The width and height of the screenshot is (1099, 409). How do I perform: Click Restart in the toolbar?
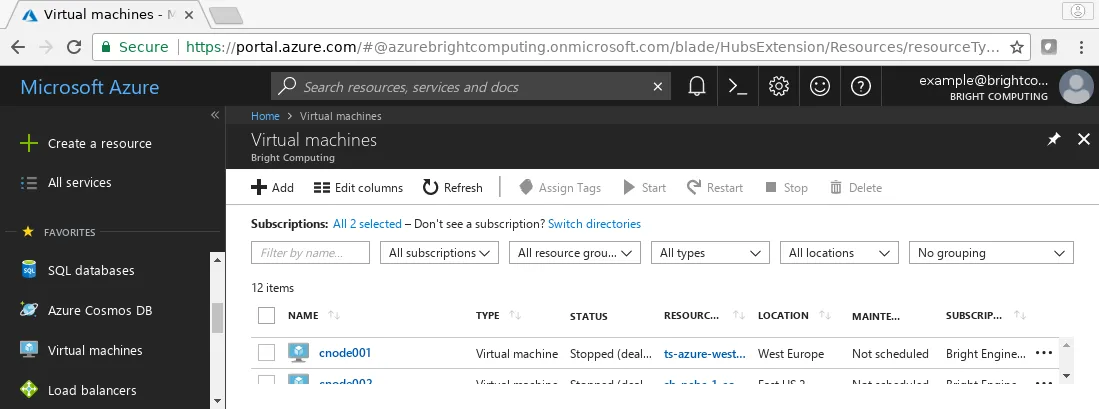coord(715,188)
